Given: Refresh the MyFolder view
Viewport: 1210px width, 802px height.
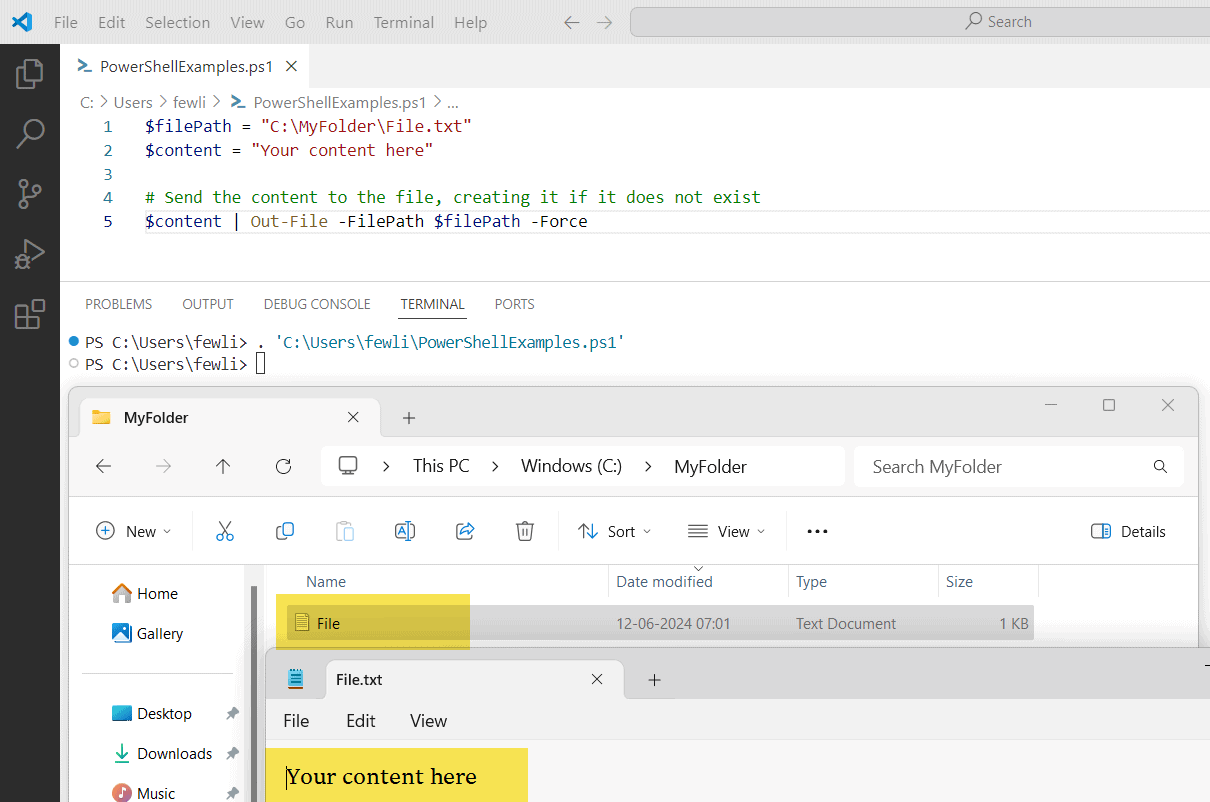Looking at the screenshot, I should click(x=283, y=466).
